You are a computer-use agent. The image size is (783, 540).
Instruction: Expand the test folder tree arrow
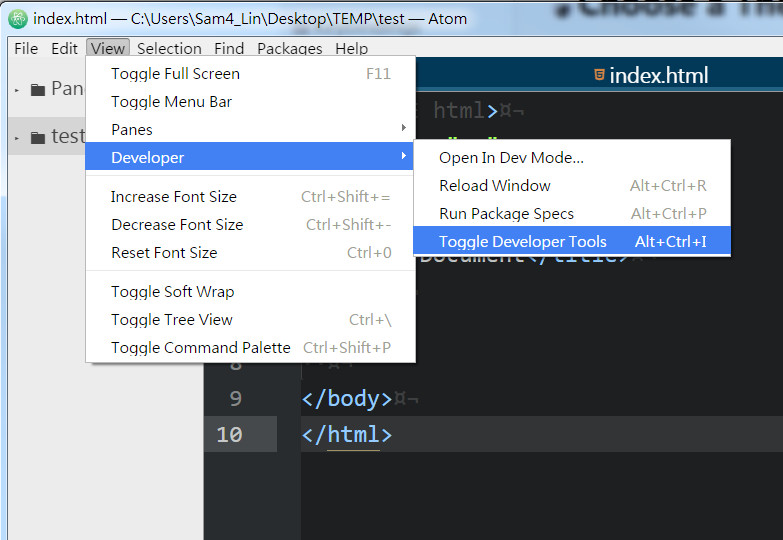[17, 138]
